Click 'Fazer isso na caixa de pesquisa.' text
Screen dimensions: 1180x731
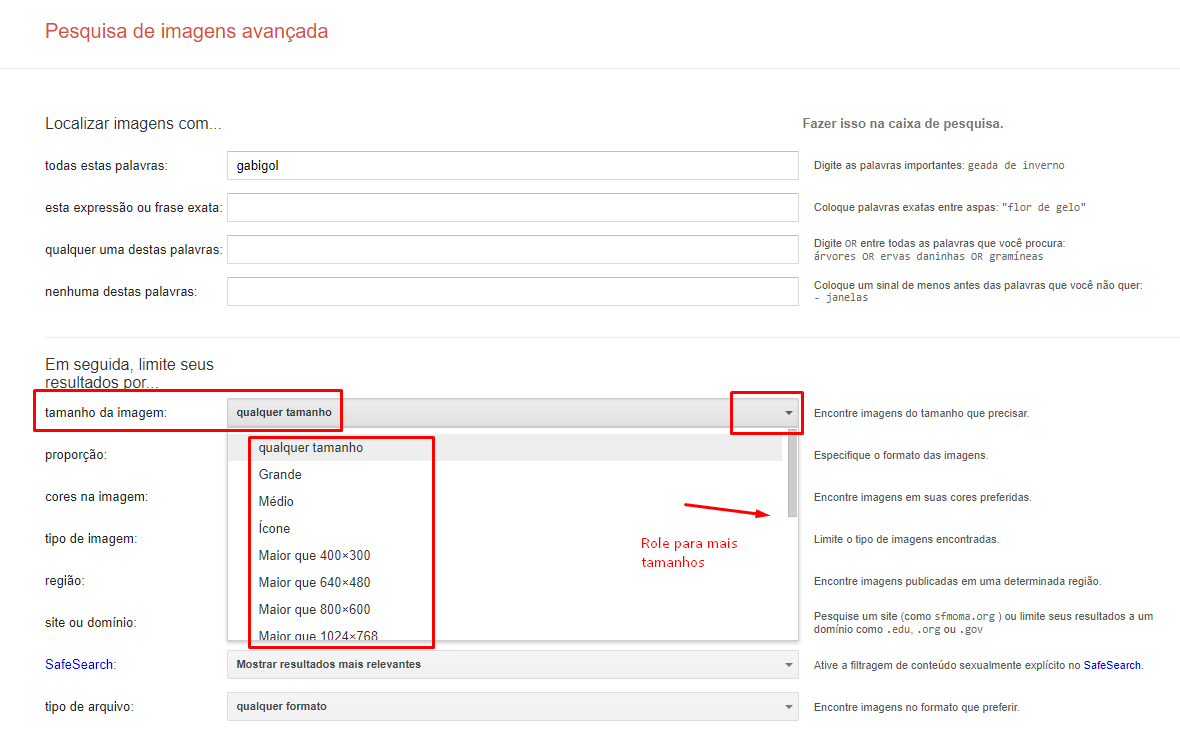tap(903, 123)
